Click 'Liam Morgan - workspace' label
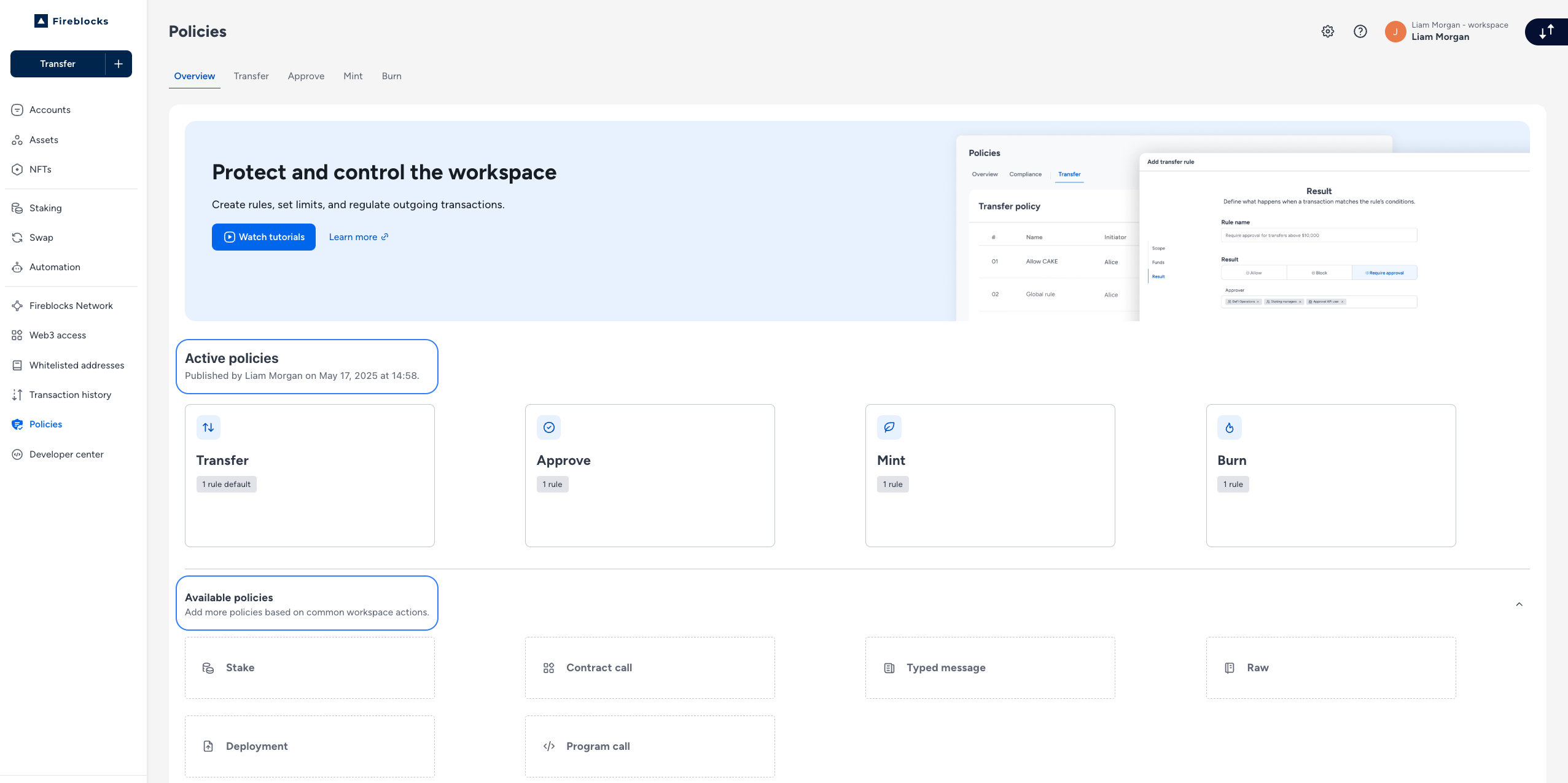Image resolution: width=1568 pixels, height=783 pixels. [x=1460, y=25]
